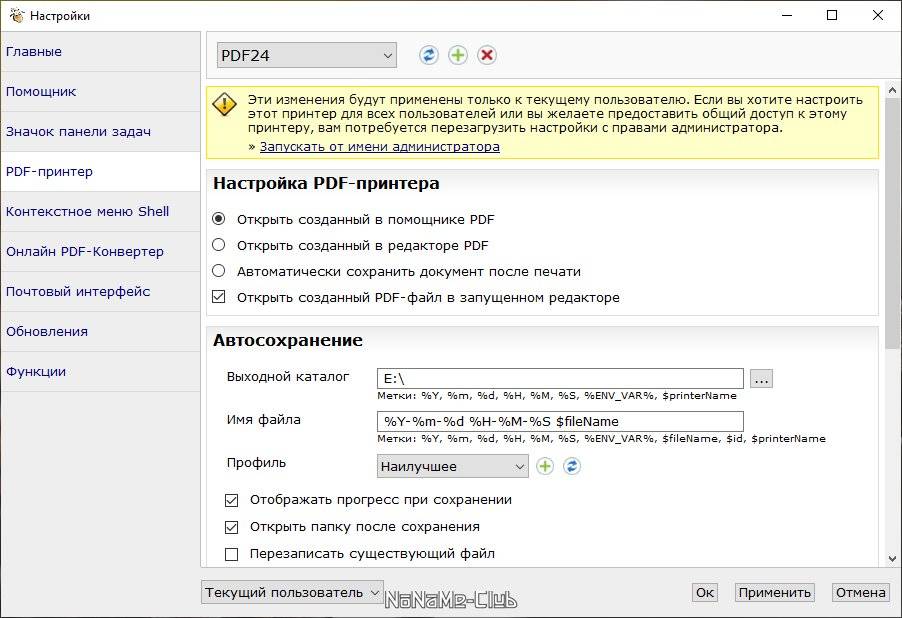Click the 'Применить' button
Viewport: 902px width, 618px height.
[774, 592]
